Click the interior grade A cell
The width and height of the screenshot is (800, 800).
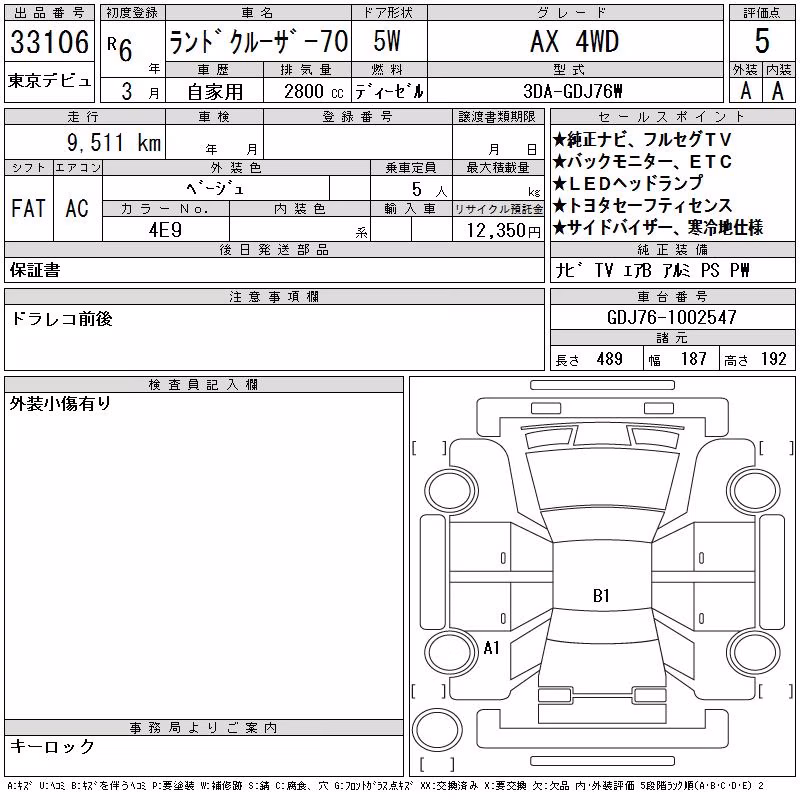tap(778, 91)
